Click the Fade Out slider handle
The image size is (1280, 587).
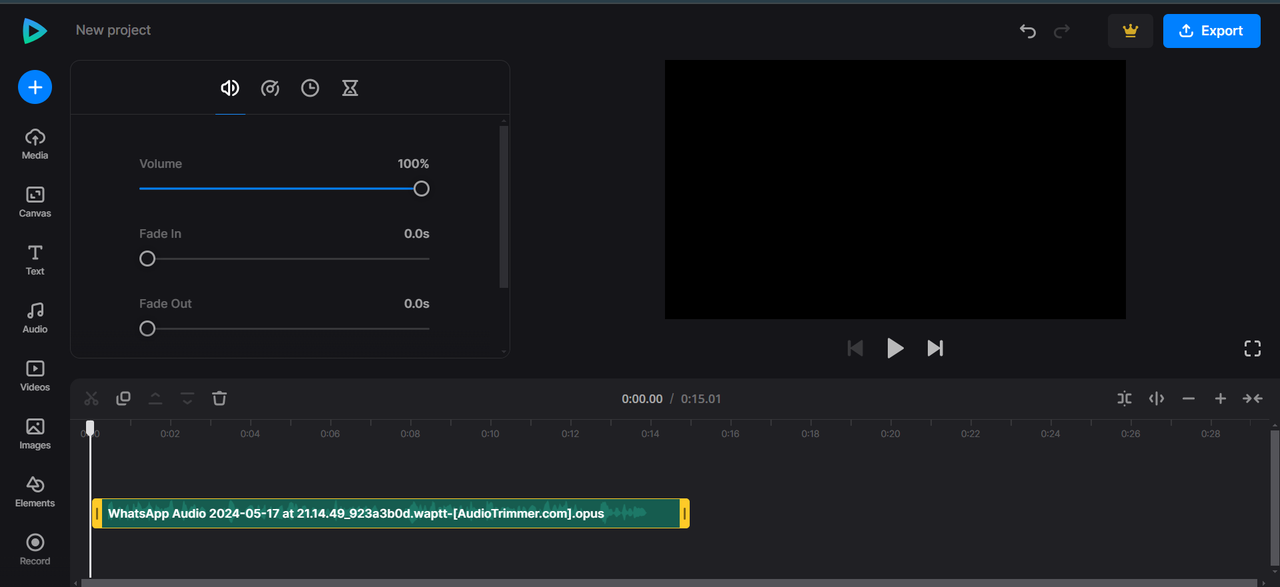point(147,328)
